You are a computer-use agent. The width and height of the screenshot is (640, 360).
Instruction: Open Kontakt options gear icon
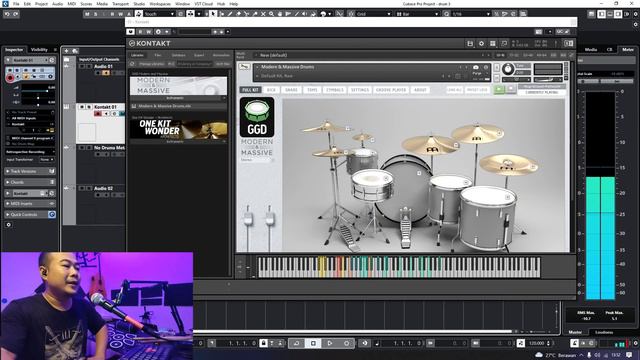(x=481, y=43)
